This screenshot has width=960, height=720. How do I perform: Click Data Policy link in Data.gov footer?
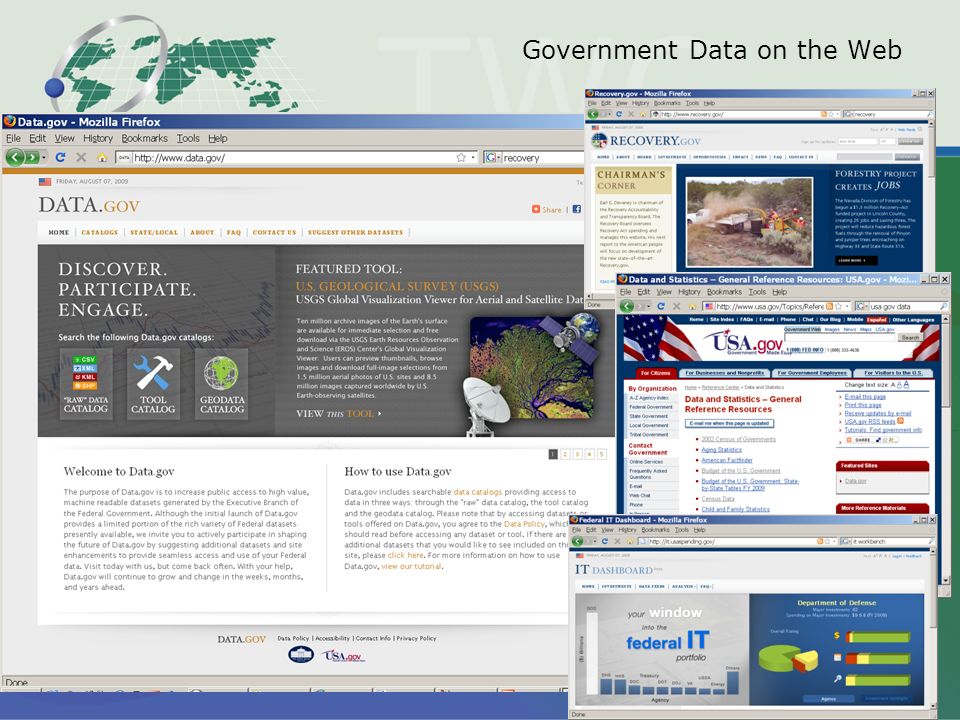[x=293, y=638]
